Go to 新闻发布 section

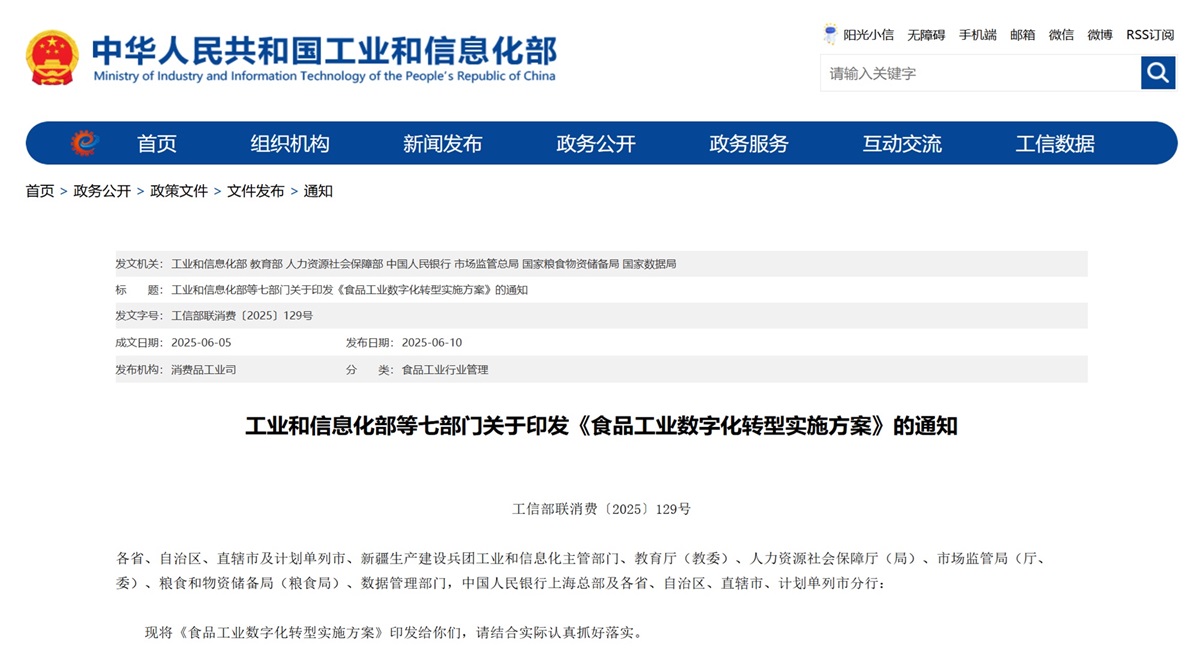pyautogui.click(x=442, y=144)
